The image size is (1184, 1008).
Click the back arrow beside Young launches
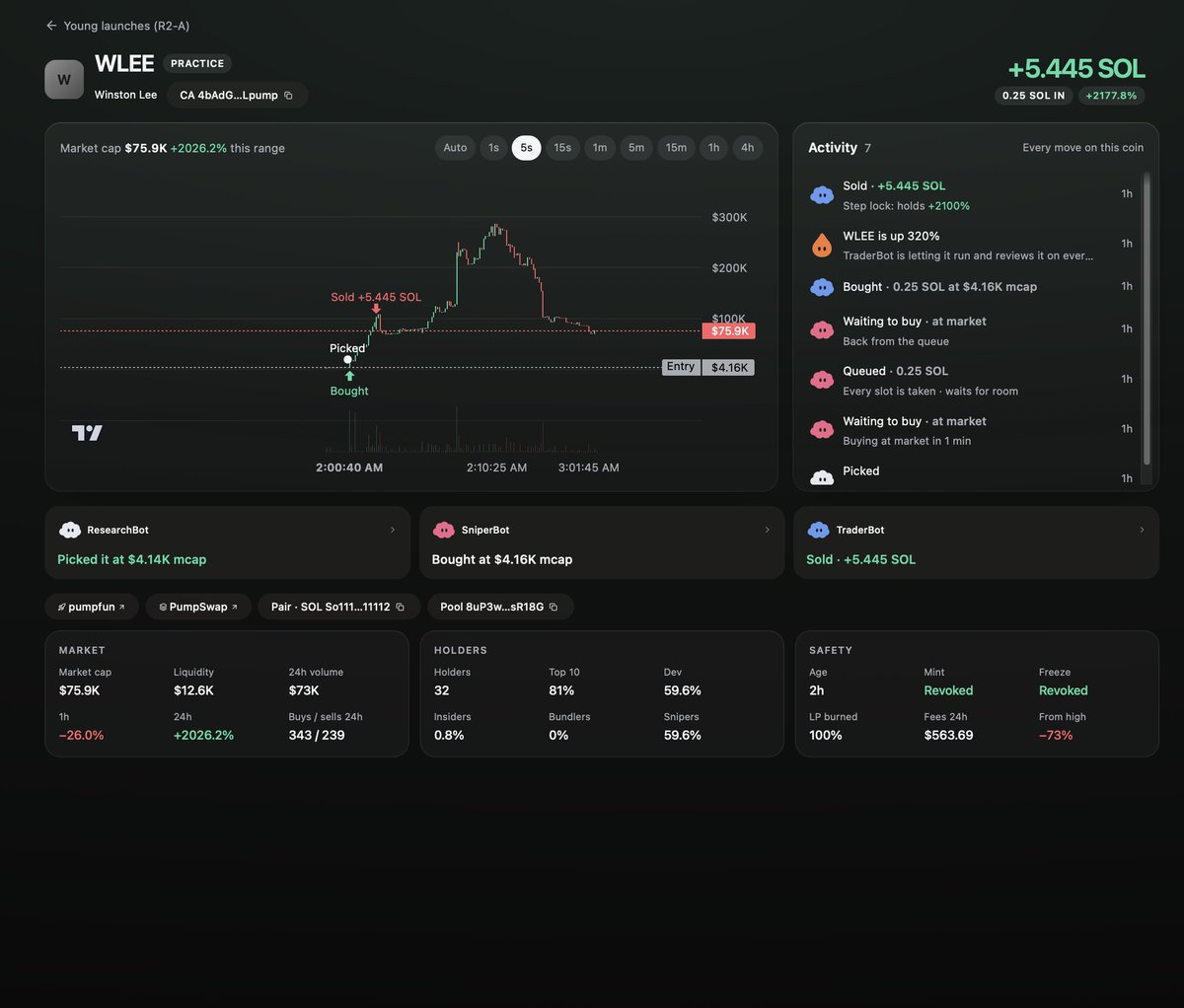tap(51, 26)
